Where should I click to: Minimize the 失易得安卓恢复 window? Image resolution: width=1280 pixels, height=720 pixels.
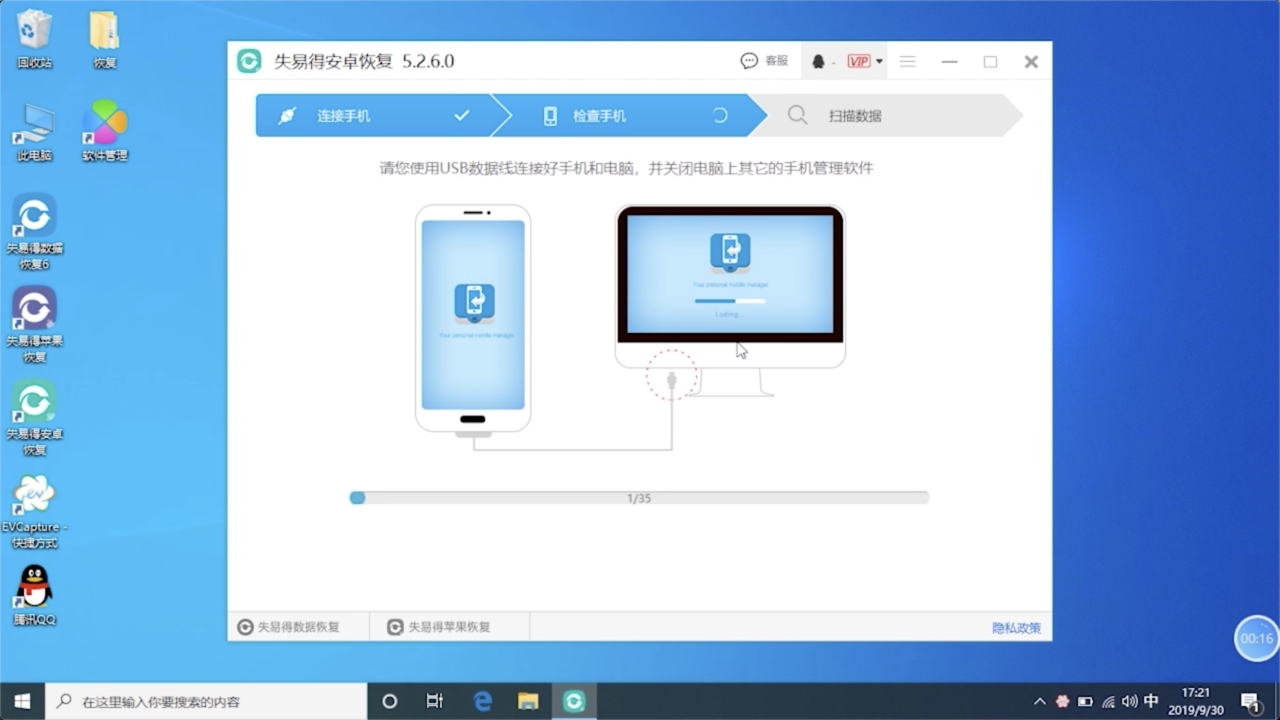(949, 61)
